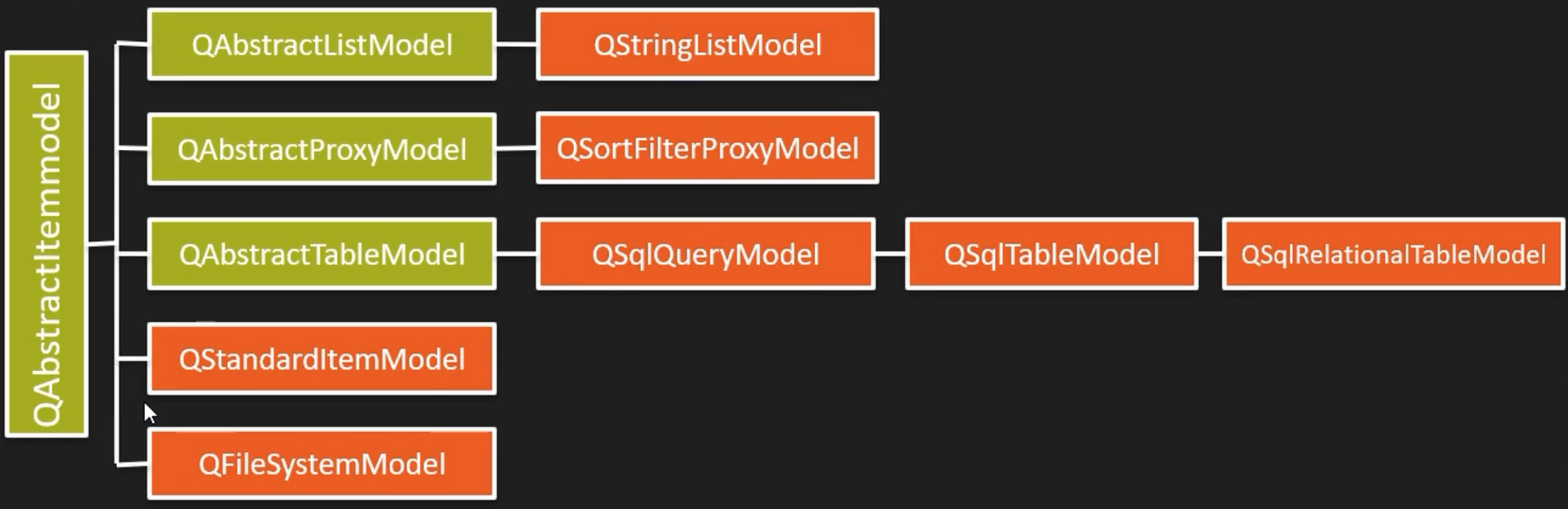
Task: Click the QFileSystemModel box
Action: [x=322, y=464]
